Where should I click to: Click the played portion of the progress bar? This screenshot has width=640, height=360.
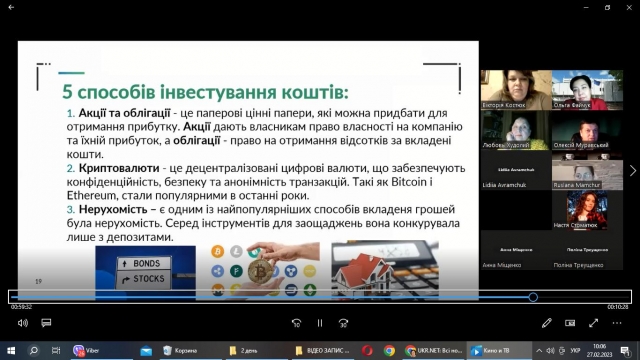[269, 297]
